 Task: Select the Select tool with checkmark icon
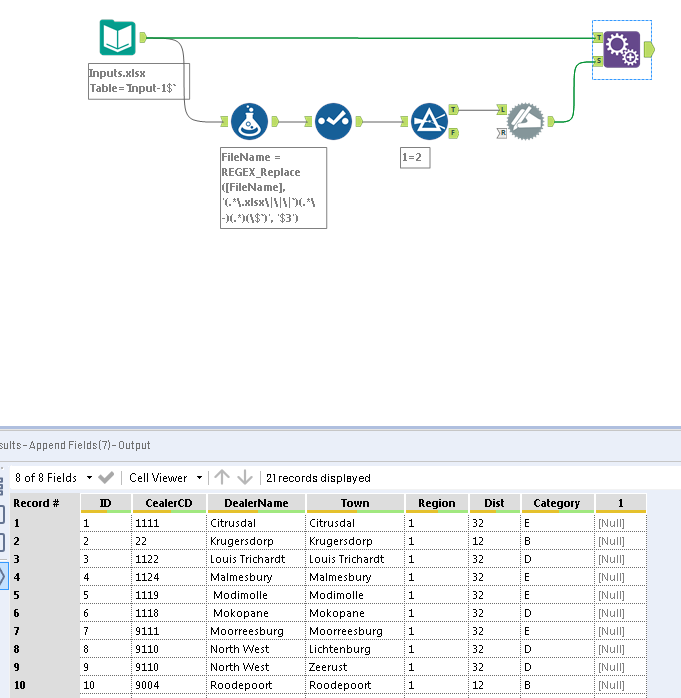coord(333,122)
